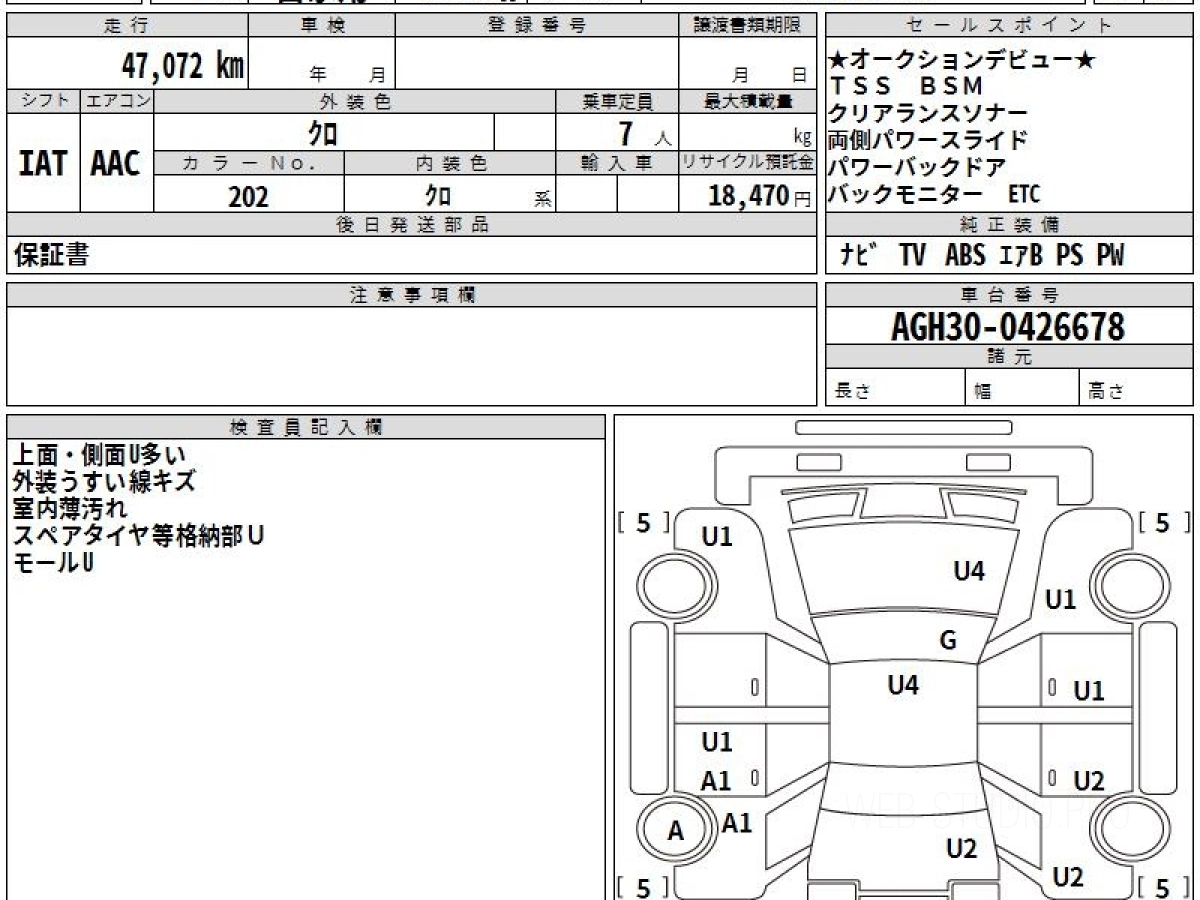
Task: Select the 18,470円 recycle deposit amount
Action: click(759, 196)
